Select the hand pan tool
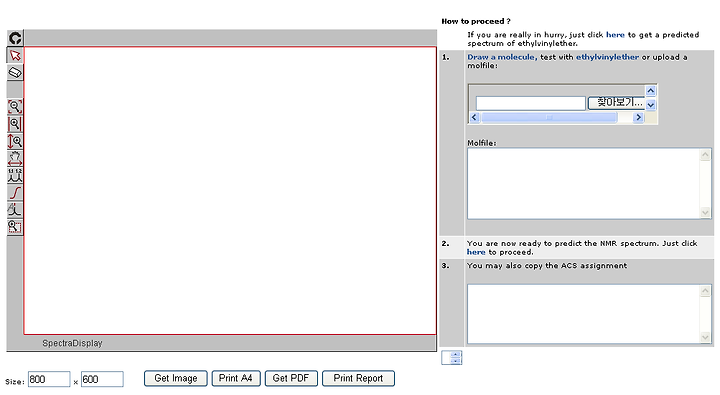The image size is (720, 395). pos(15,158)
